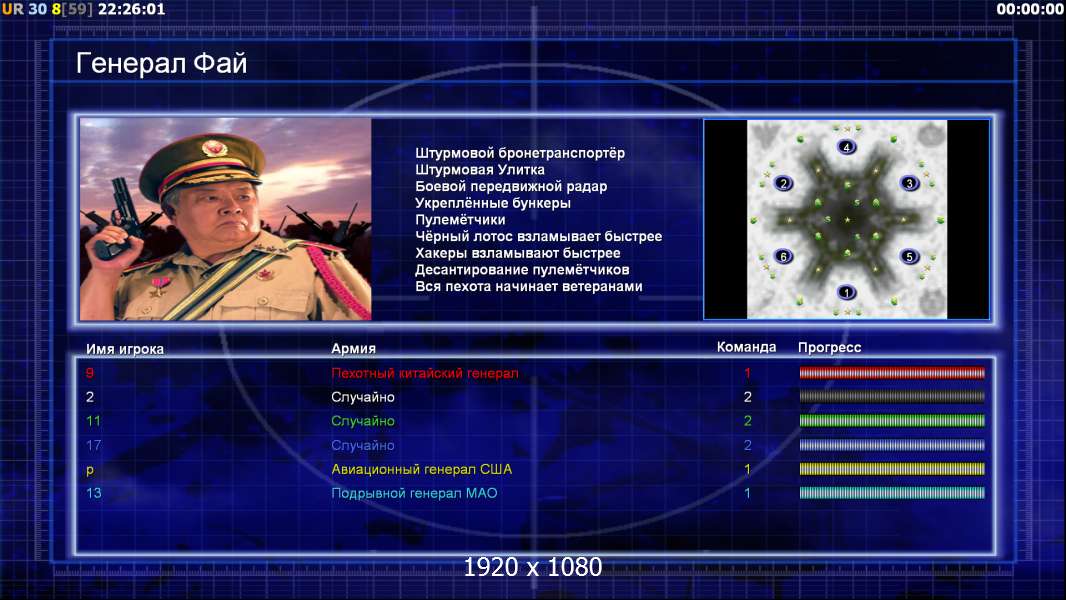Click the 'Армия' column header

pos(354,348)
